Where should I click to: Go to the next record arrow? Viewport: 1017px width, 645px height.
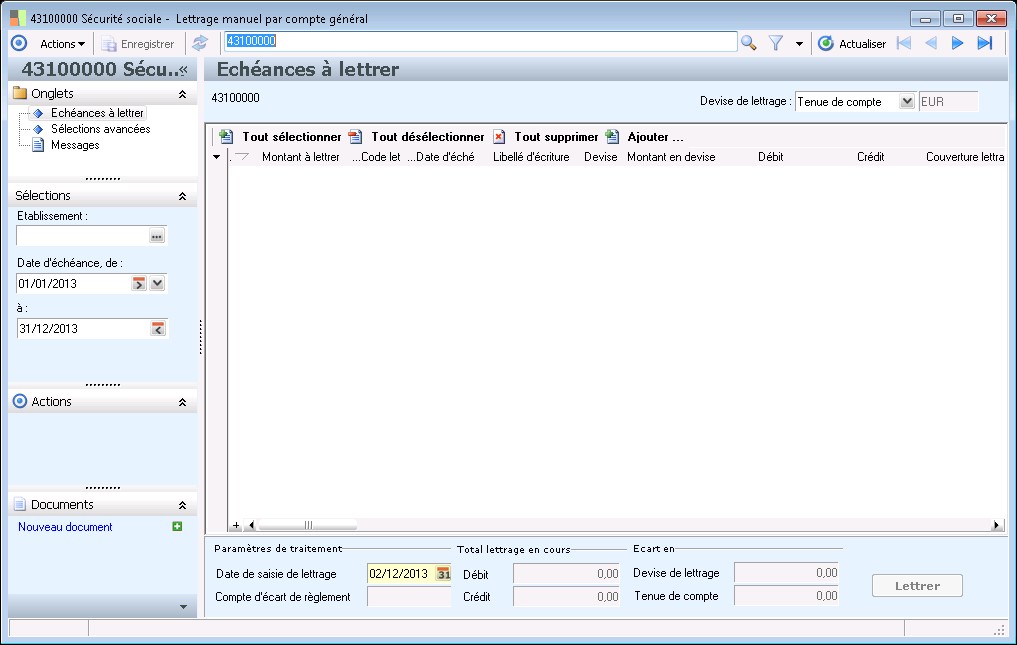tap(957, 43)
